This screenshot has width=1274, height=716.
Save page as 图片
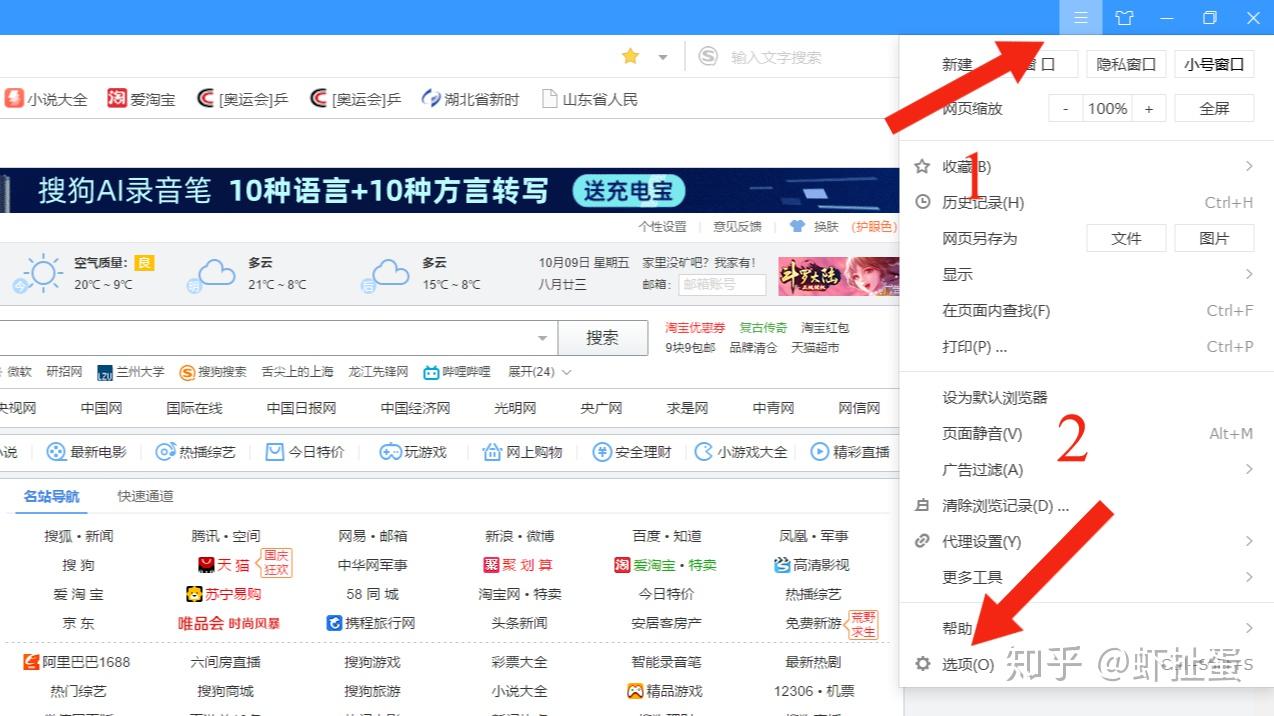[x=1214, y=238]
